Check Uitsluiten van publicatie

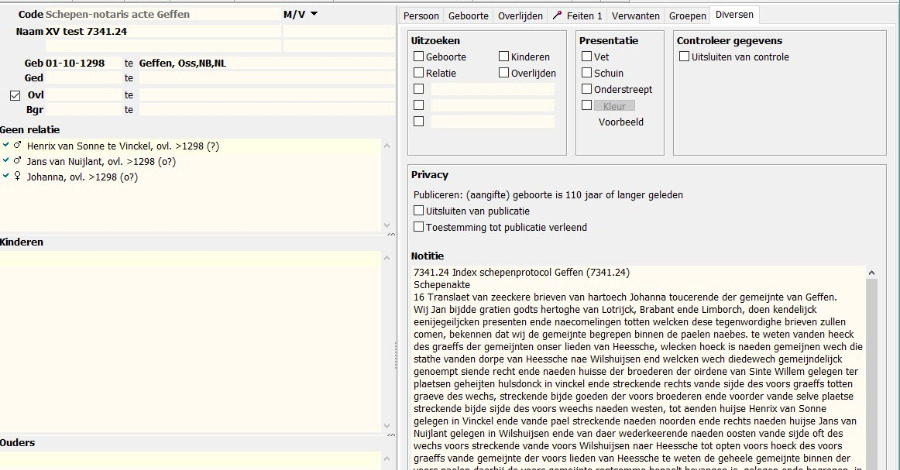point(419,211)
